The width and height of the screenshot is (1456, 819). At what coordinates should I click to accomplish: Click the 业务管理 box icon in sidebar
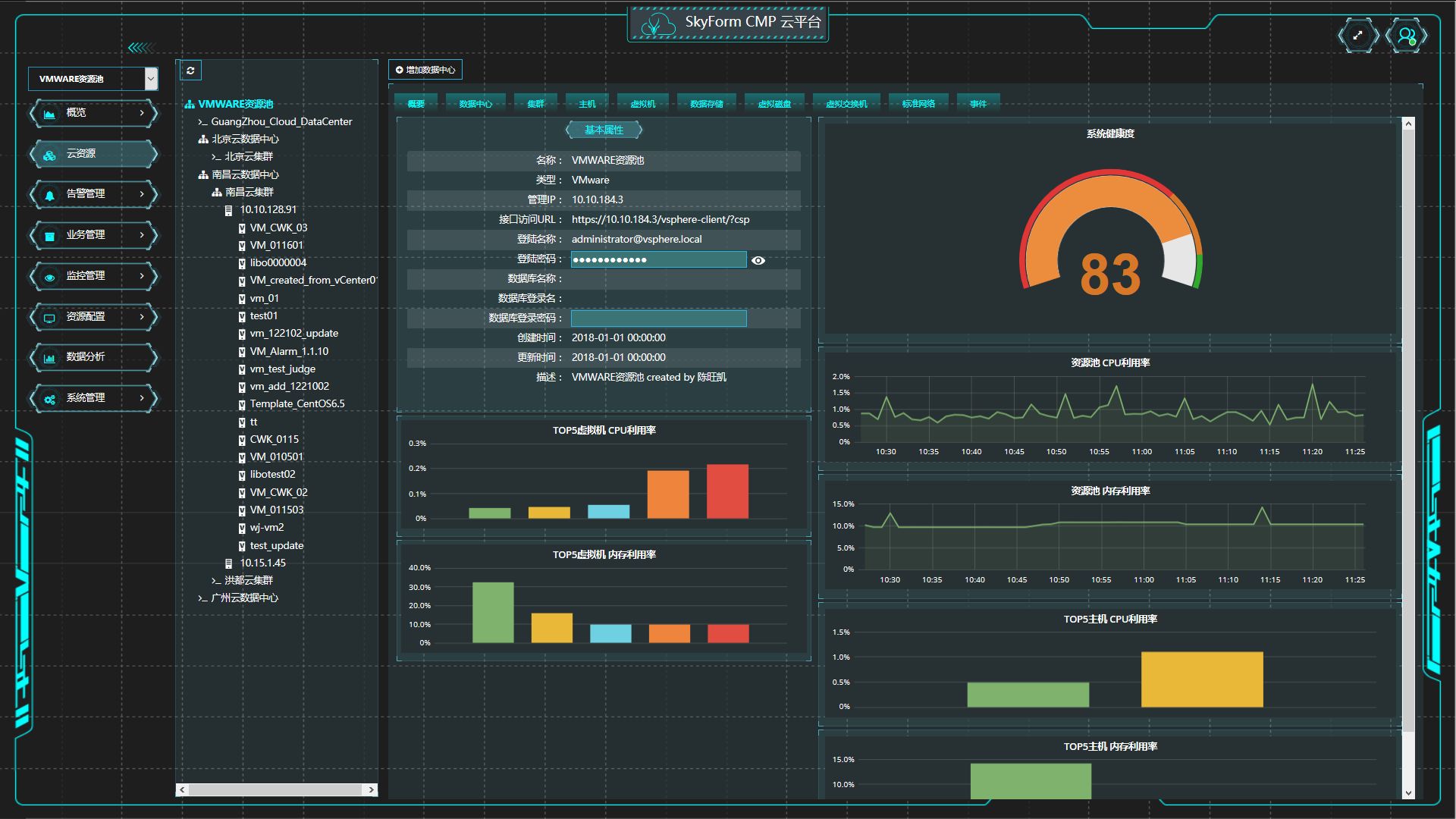click(49, 236)
